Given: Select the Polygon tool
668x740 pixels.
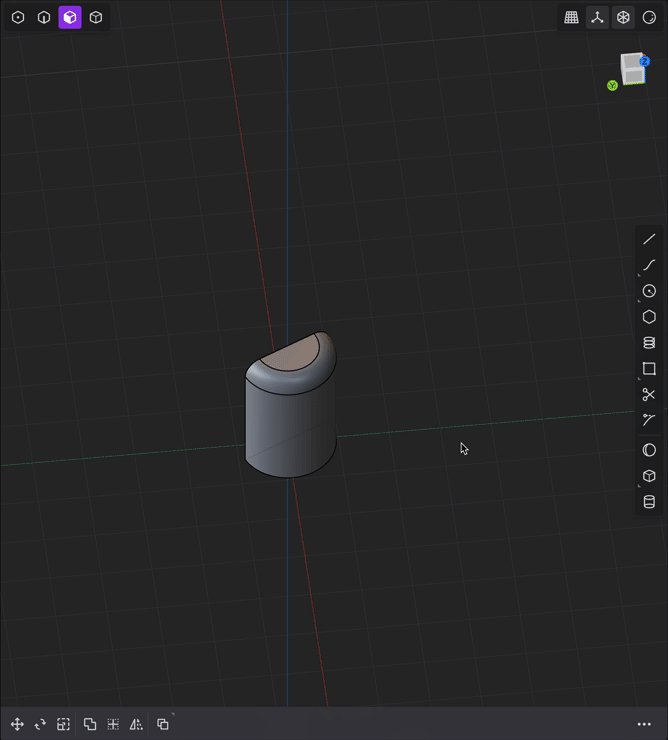Looking at the screenshot, I should 649,317.
